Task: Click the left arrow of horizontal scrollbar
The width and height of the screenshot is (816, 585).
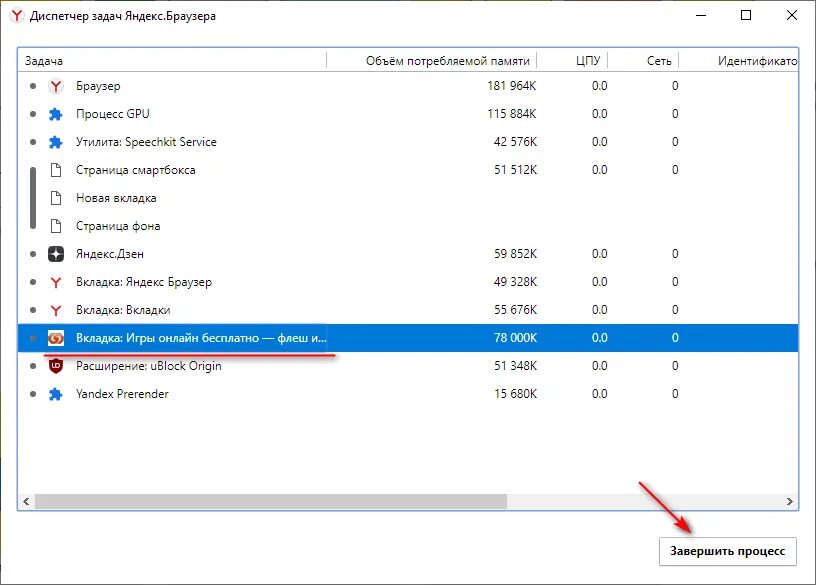Action: [x=26, y=502]
